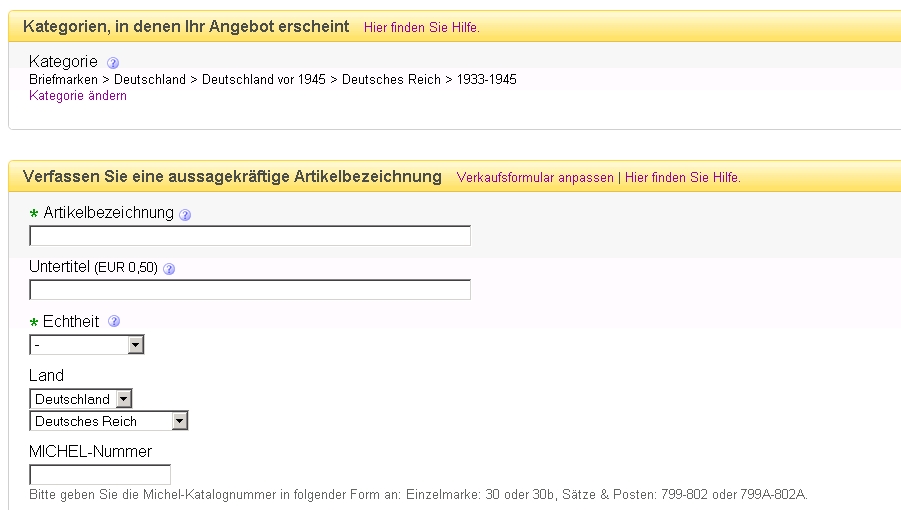Click the help icon beside Artikelbezeichnung

pos(185,214)
